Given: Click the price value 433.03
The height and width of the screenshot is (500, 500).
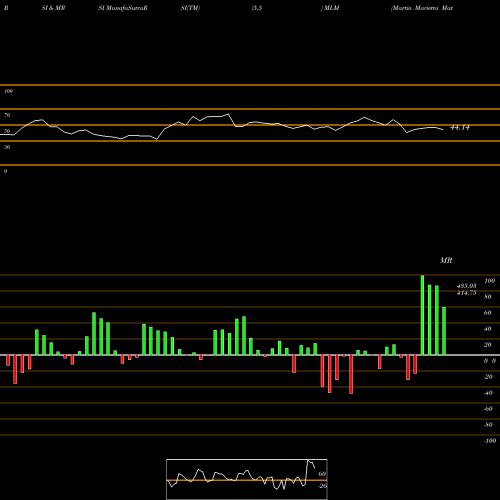Looking at the screenshot, I should point(467,286).
